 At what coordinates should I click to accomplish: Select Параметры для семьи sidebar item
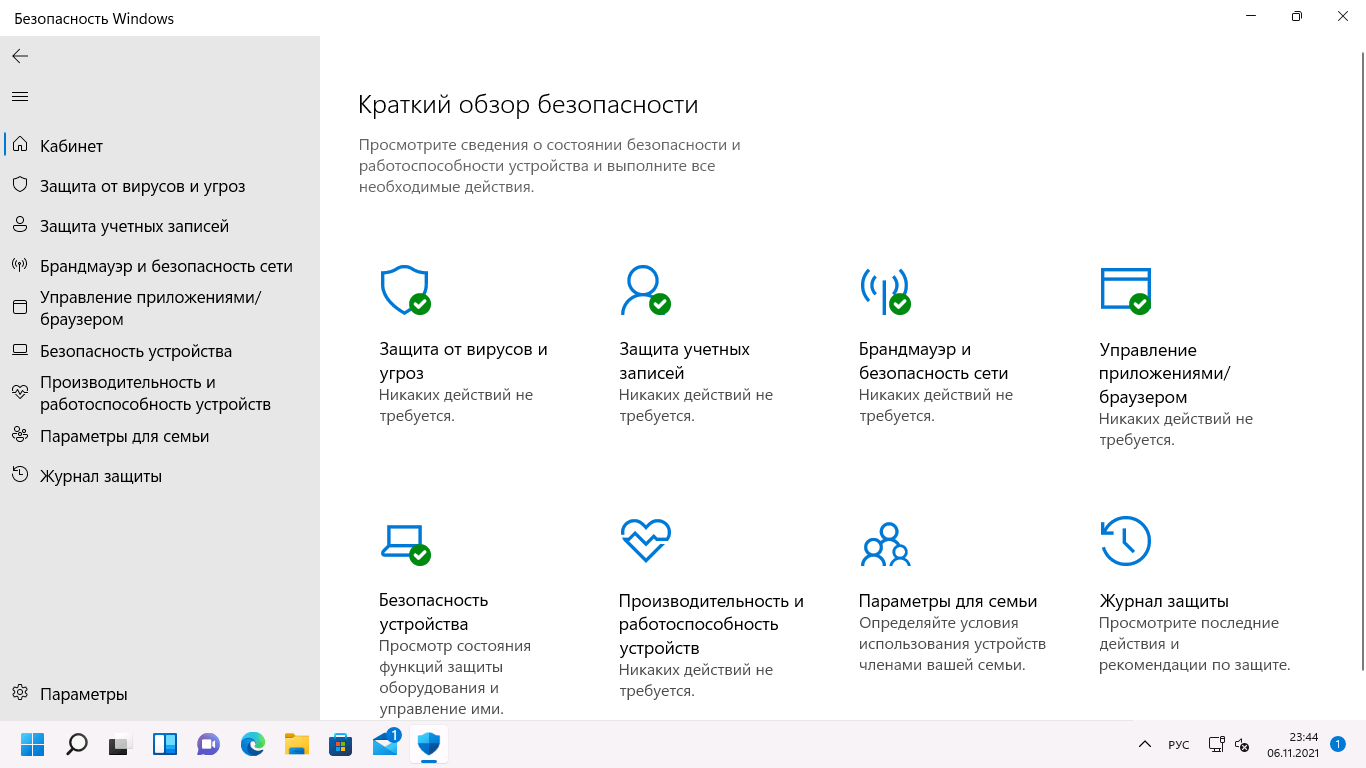click(160, 436)
